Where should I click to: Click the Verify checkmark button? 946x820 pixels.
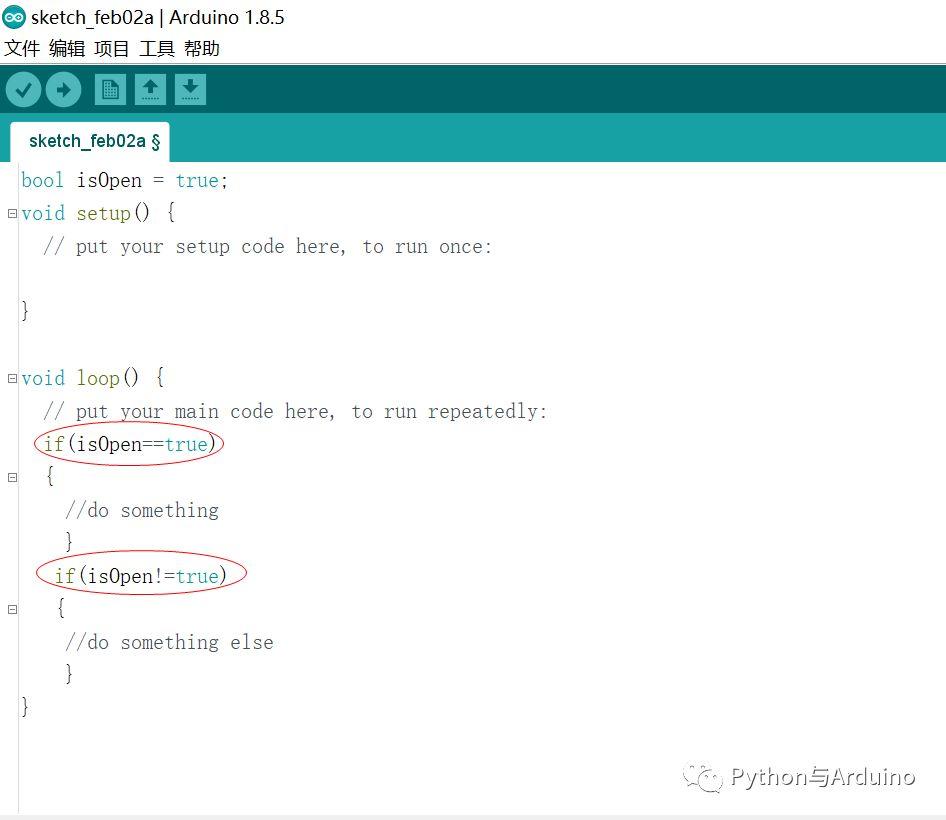tap(24, 90)
